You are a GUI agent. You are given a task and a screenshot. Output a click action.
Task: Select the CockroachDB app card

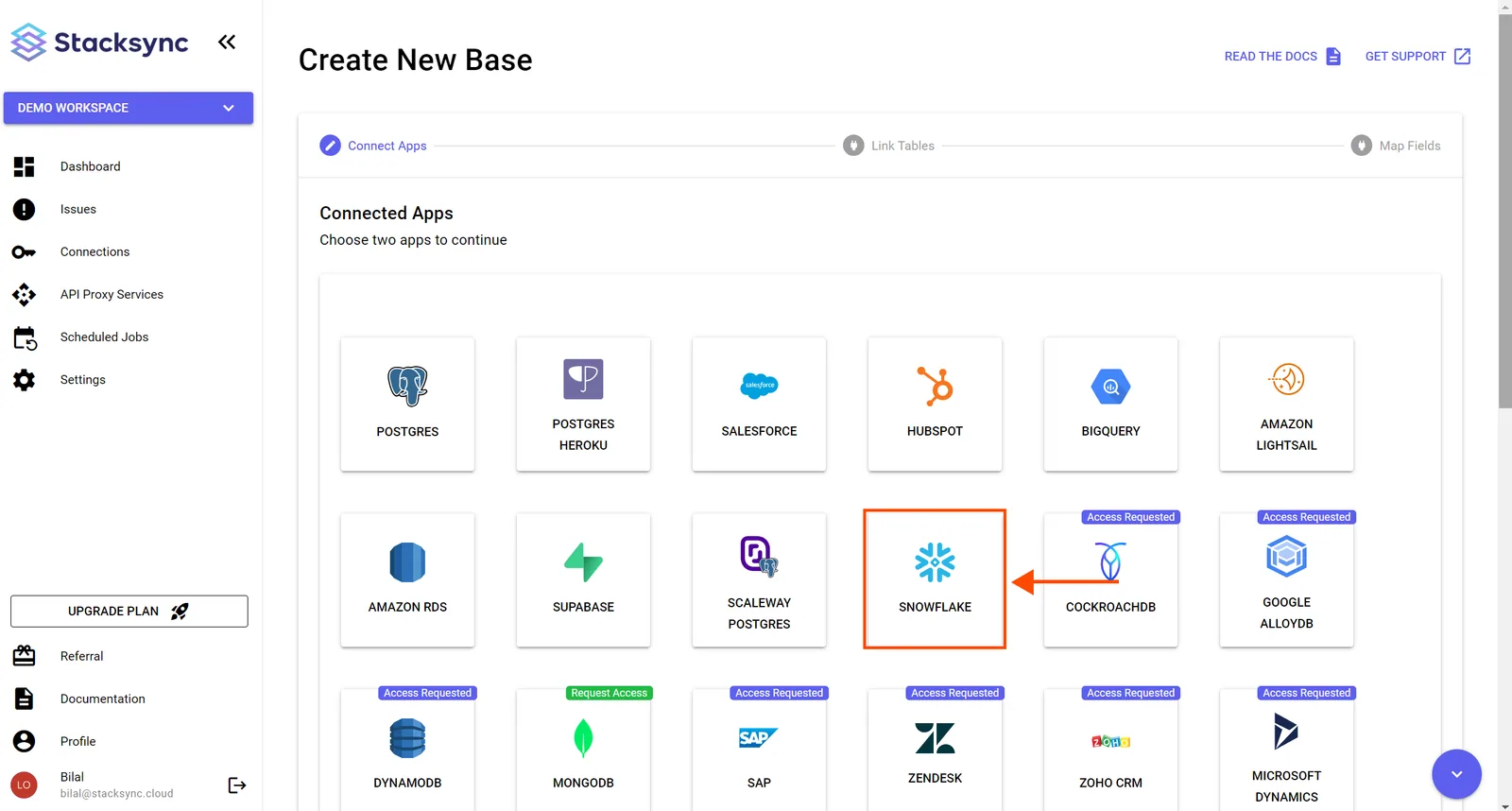click(x=1110, y=580)
